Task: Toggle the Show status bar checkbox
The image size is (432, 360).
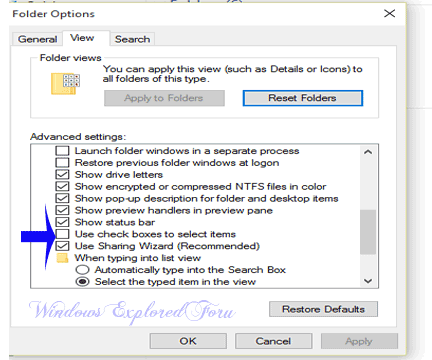Action: (x=62, y=222)
